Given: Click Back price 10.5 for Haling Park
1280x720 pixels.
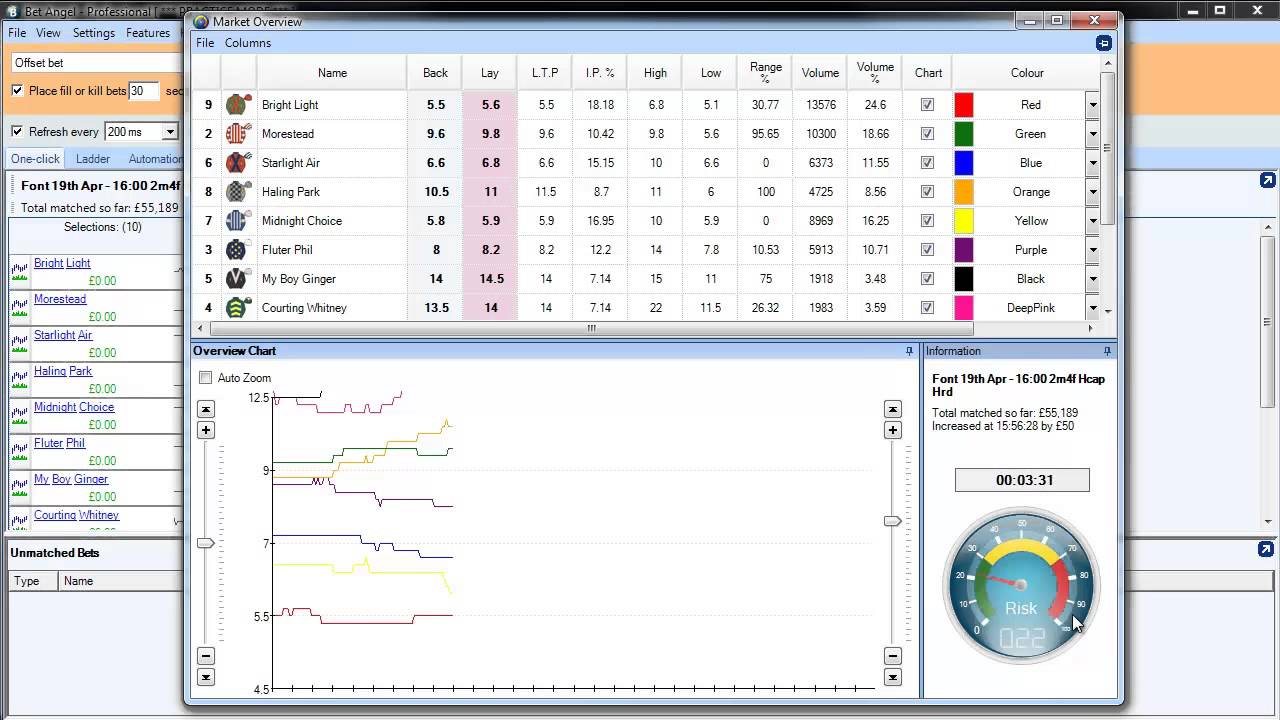Looking at the screenshot, I should pos(435,191).
